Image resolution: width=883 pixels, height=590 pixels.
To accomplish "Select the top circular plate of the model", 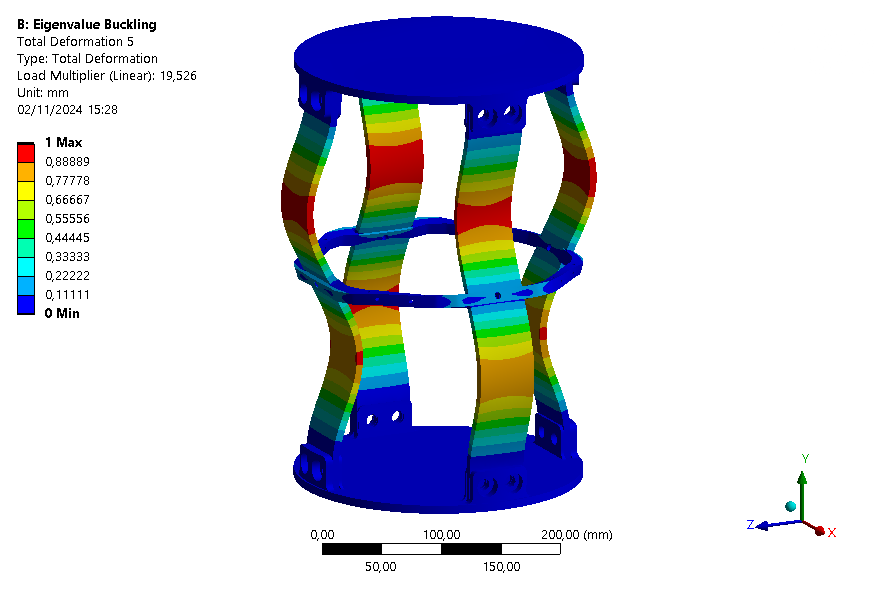I will click(x=440, y=50).
